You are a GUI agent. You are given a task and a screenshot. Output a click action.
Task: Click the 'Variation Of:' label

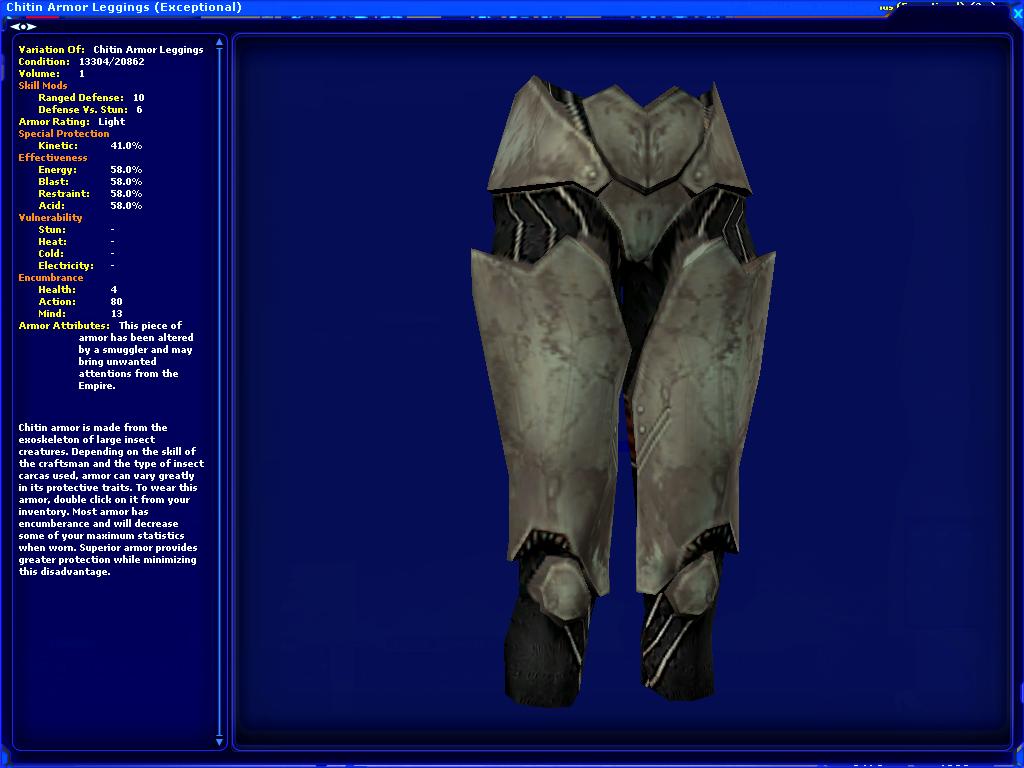tap(52, 50)
